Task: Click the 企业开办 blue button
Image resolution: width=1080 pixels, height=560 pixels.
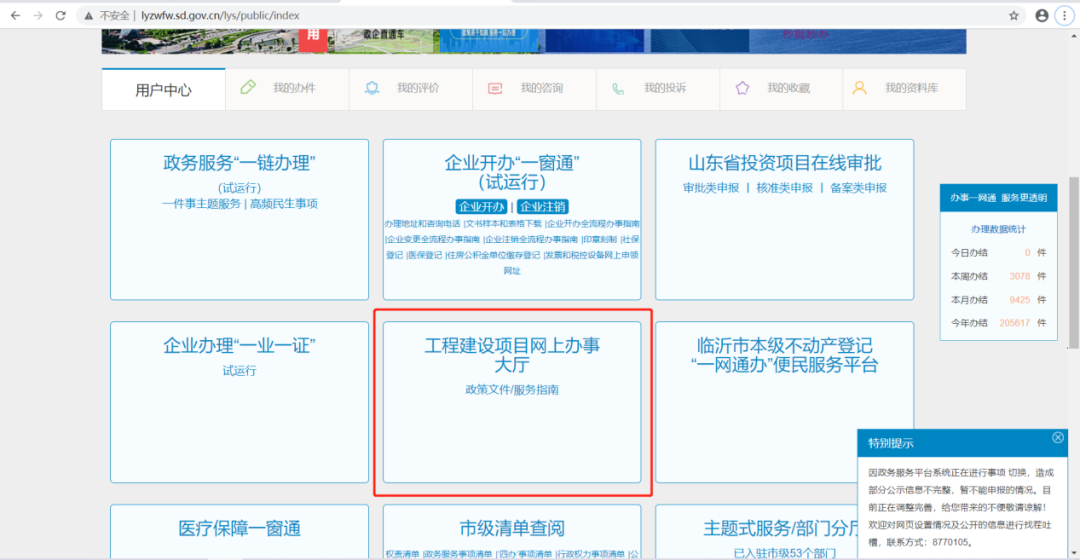Action: tap(481, 206)
